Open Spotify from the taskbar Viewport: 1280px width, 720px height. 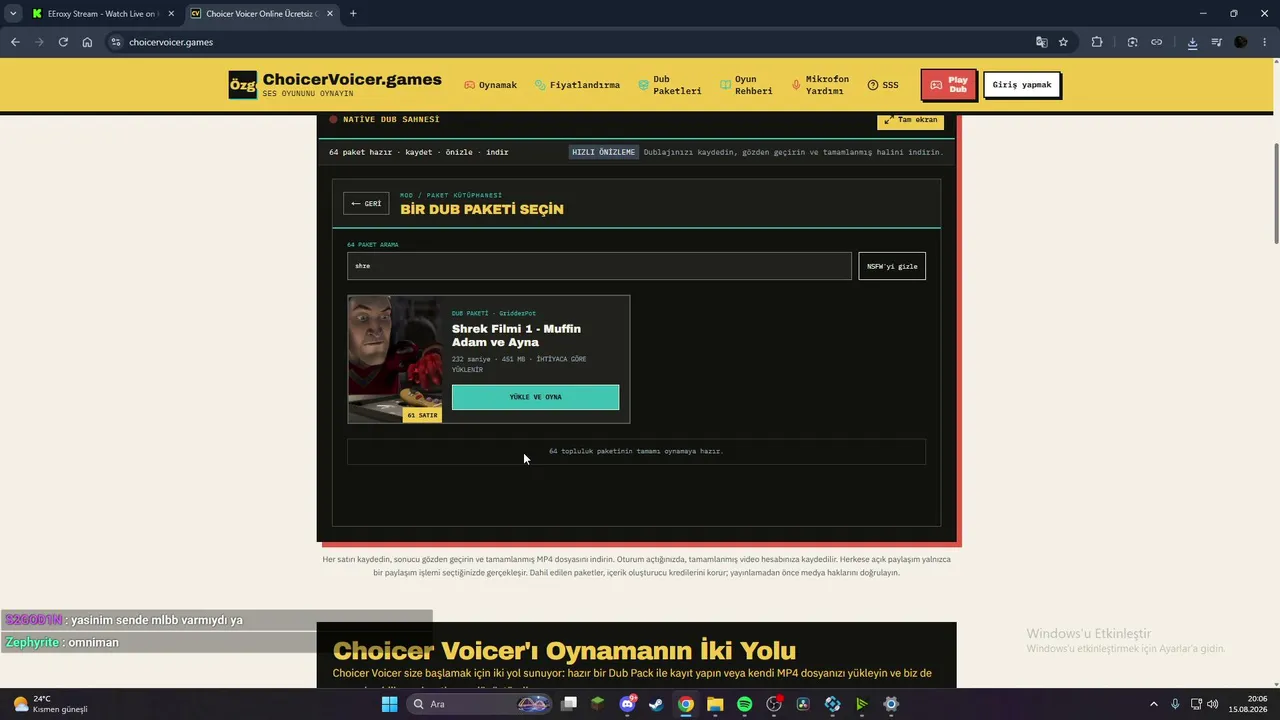click(x=744, y=704)
